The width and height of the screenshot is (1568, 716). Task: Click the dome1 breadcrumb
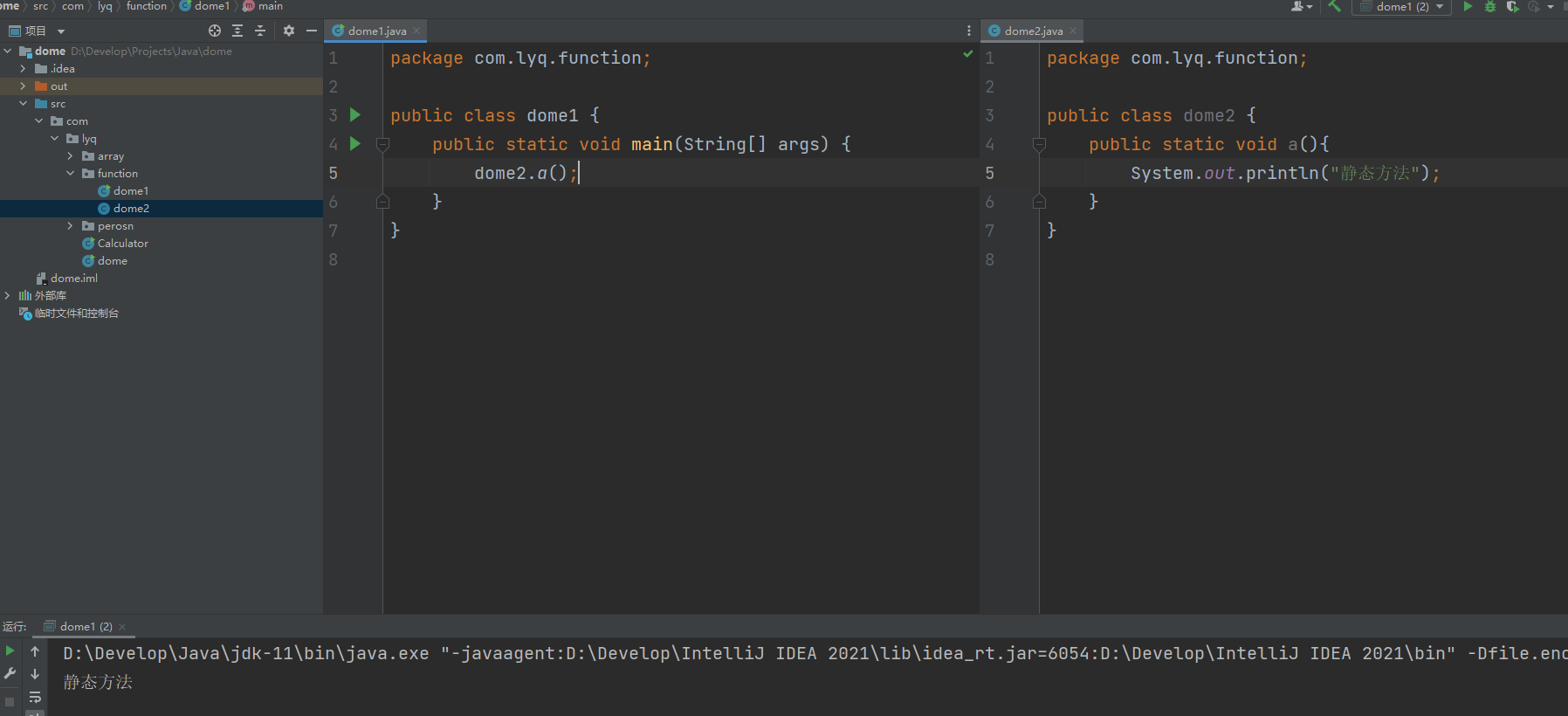(205, 6)
